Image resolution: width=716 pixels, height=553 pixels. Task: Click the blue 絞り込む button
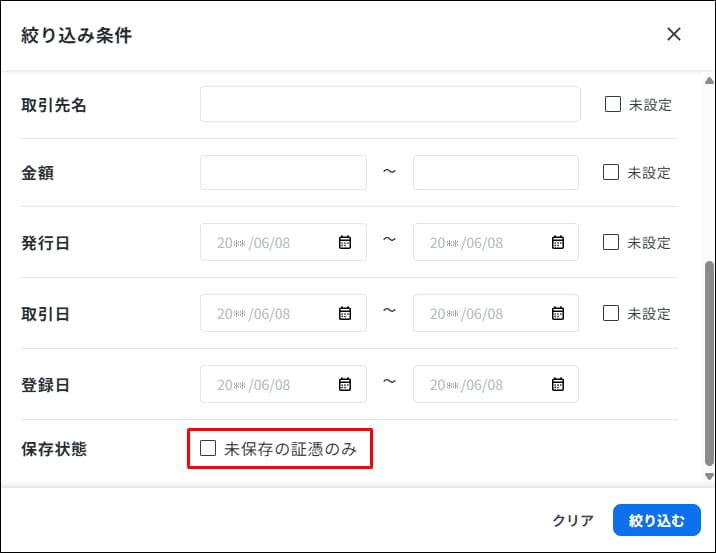point(657,520)
